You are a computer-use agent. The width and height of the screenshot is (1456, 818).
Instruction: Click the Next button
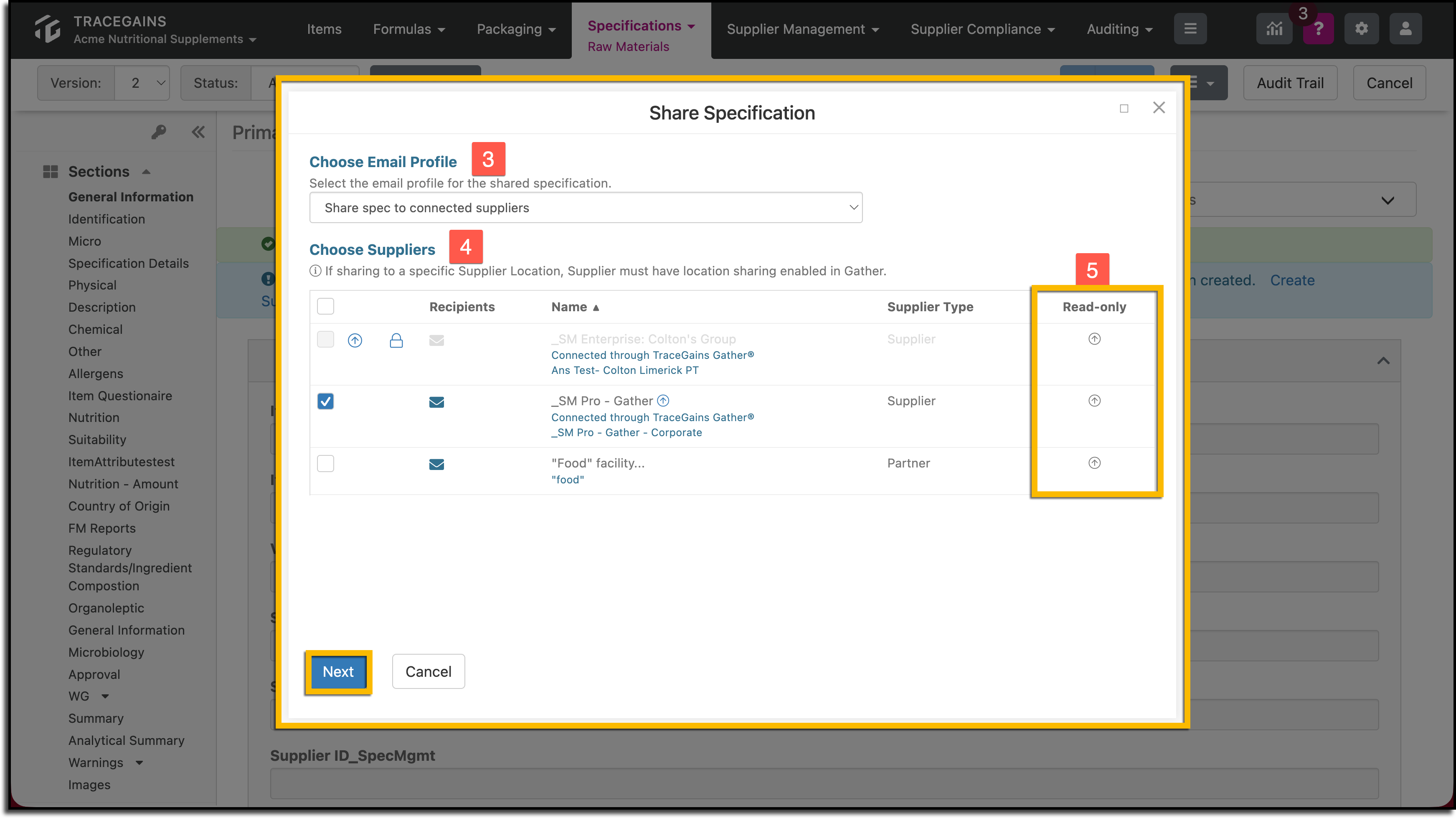pos(338,672)
